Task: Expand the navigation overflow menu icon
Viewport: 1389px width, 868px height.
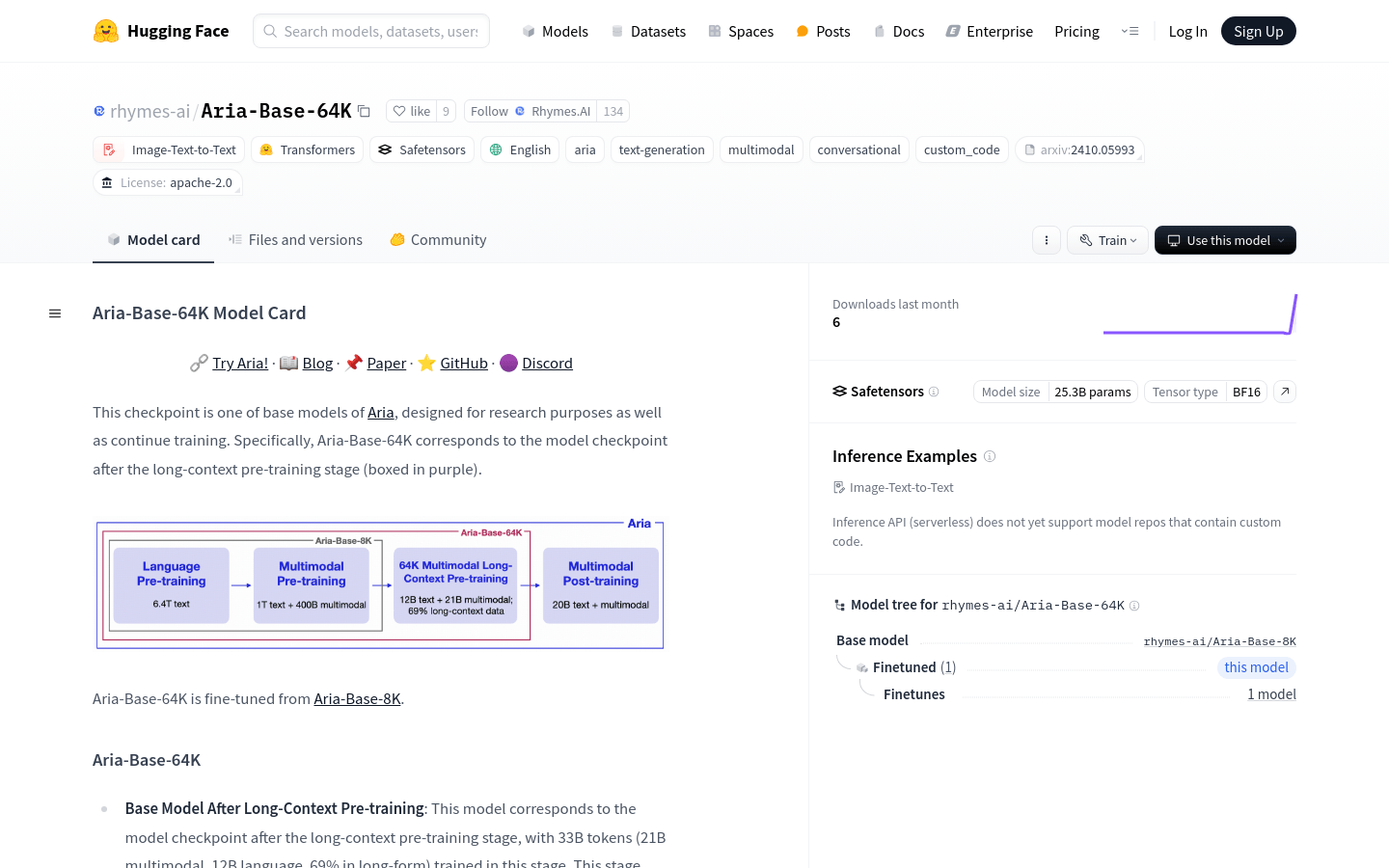Action: 1130,31
